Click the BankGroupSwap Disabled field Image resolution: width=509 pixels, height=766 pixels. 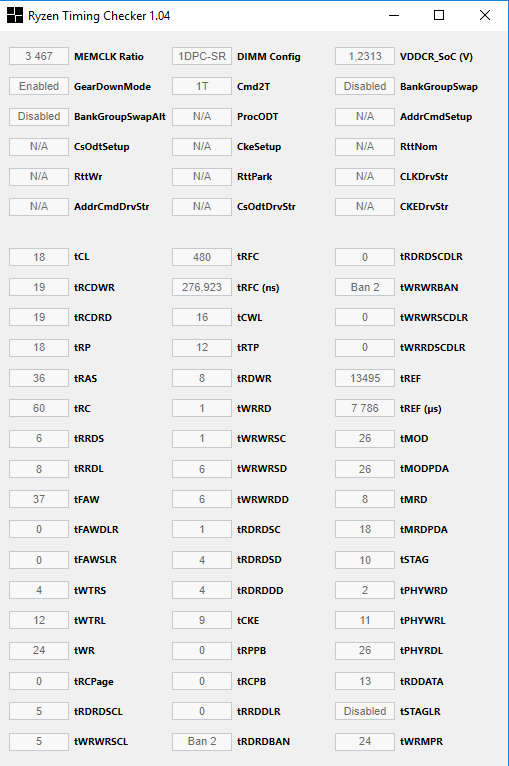click(365, 86)
